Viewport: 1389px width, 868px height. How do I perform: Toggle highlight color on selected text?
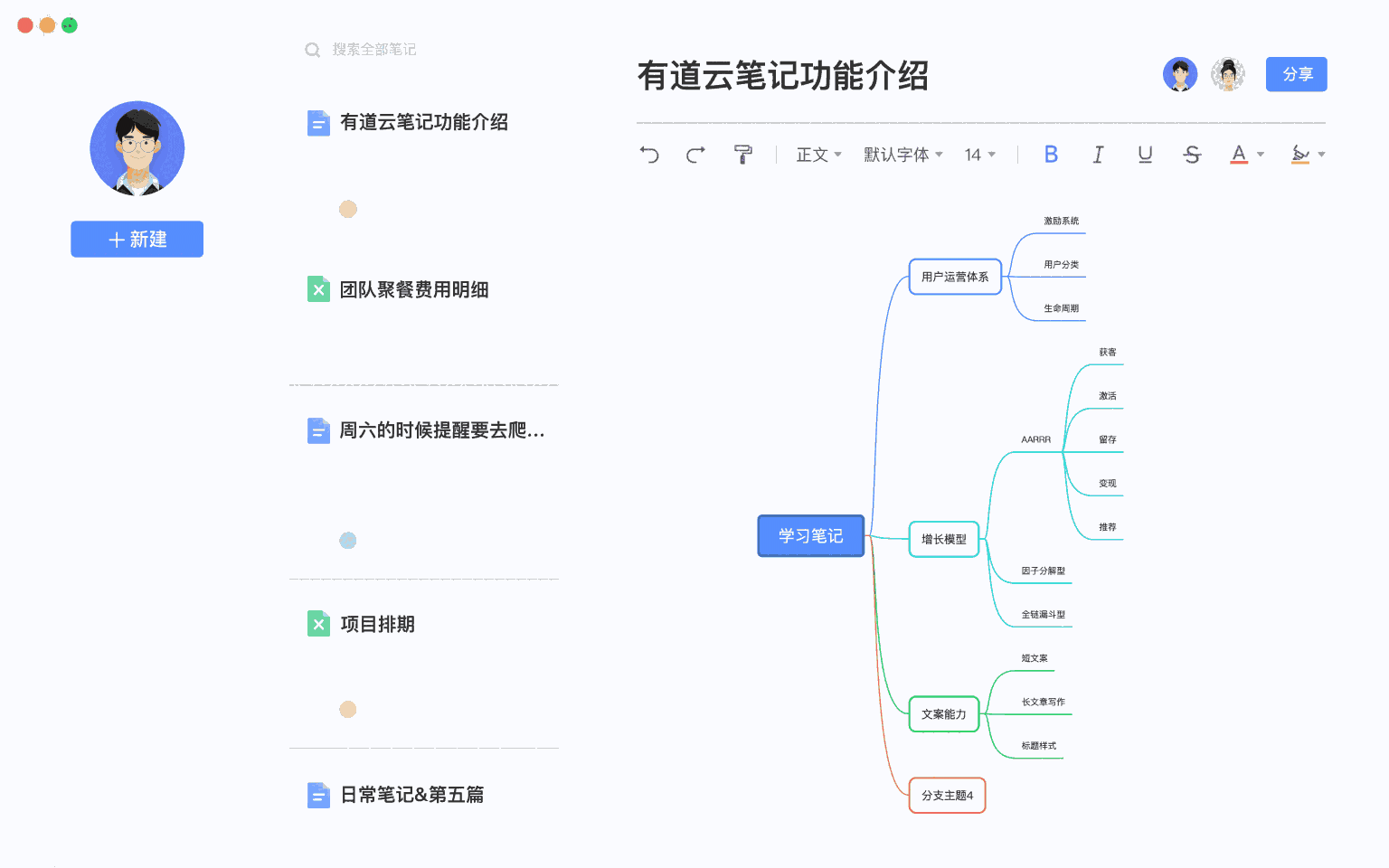click(x=1302, y=155)
